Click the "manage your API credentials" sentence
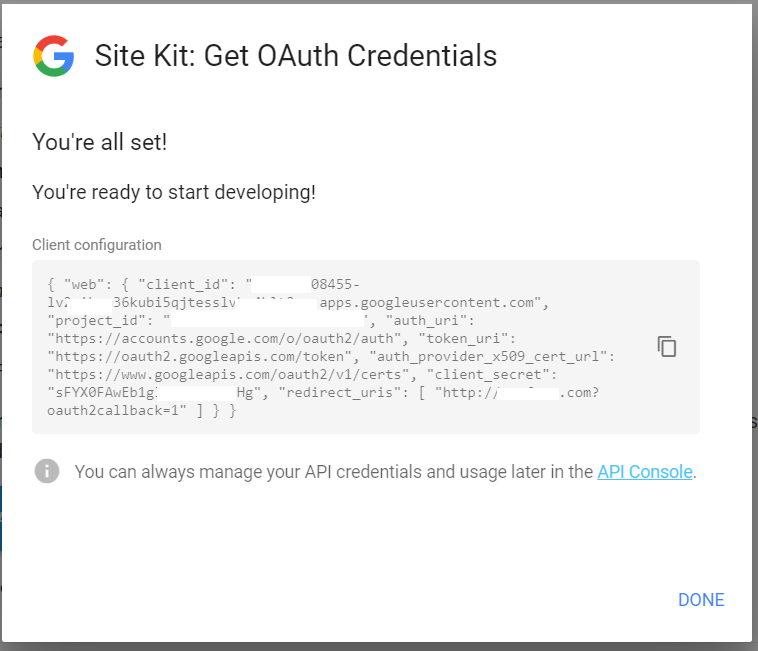The image size is (758, 651). (x=334, y=472)
